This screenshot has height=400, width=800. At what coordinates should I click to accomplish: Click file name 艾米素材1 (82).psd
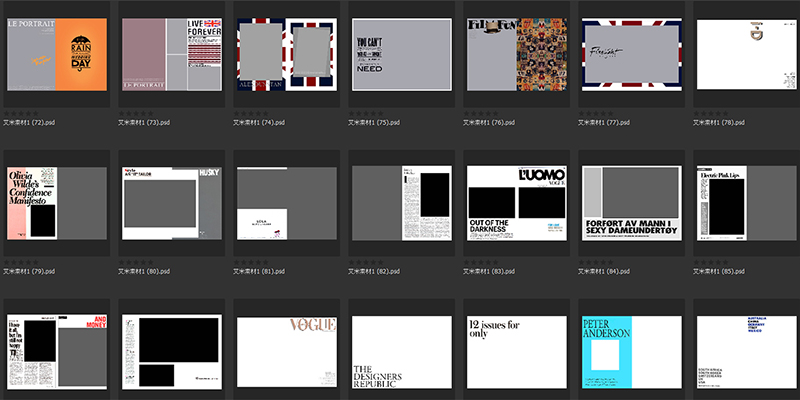374,271
